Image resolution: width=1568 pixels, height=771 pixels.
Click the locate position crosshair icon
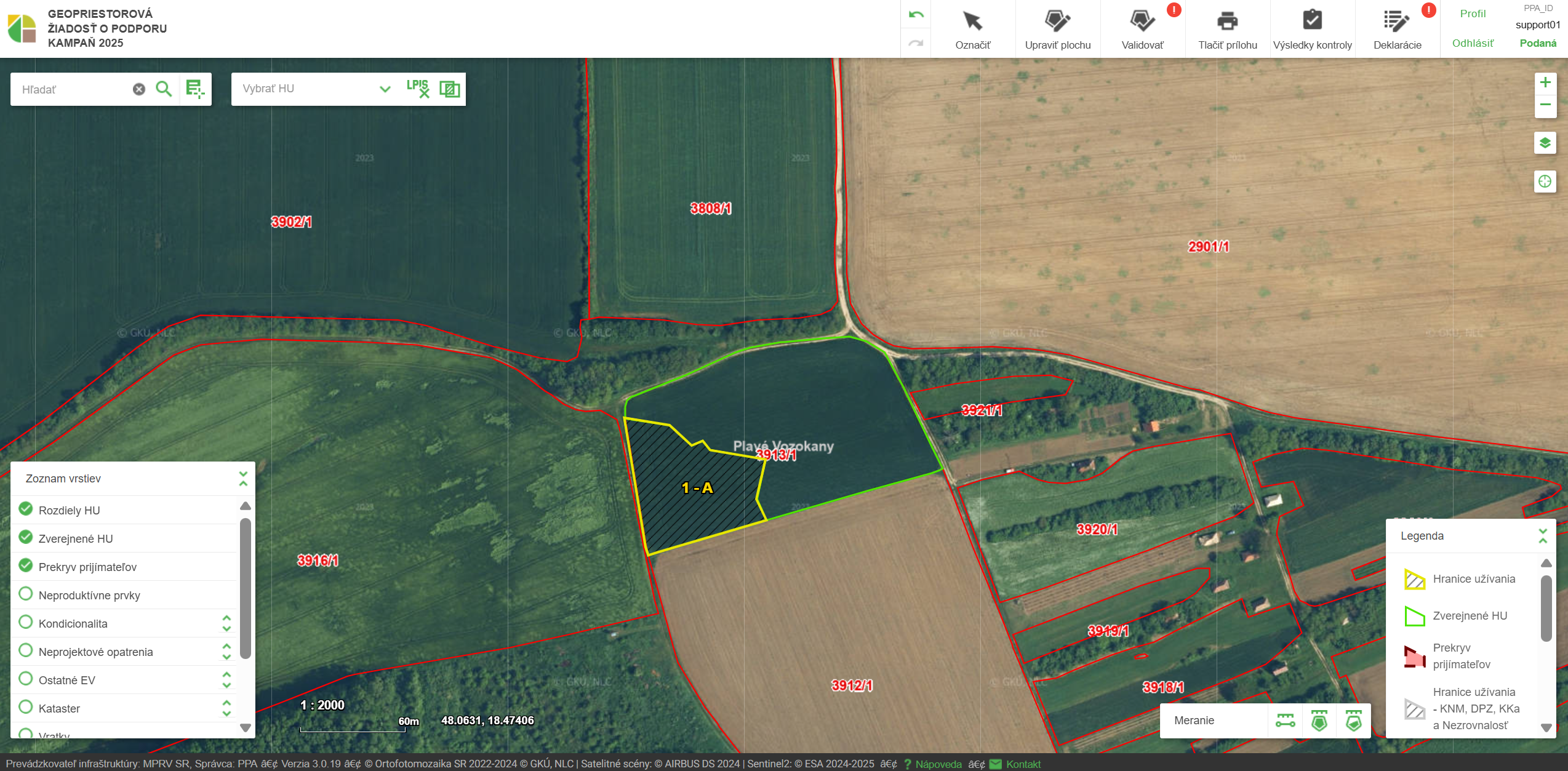(x=1545, y=182)
